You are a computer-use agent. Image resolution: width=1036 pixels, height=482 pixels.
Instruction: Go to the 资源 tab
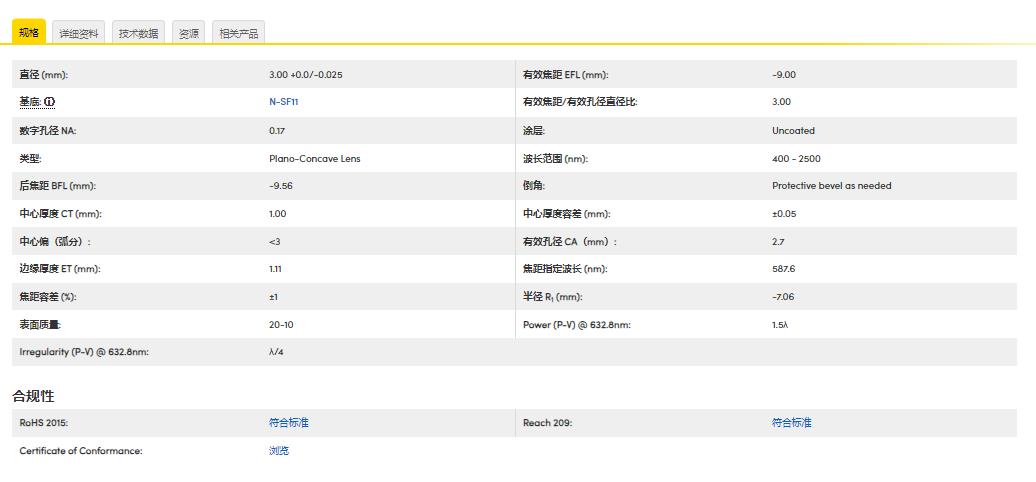pos(188,33)
